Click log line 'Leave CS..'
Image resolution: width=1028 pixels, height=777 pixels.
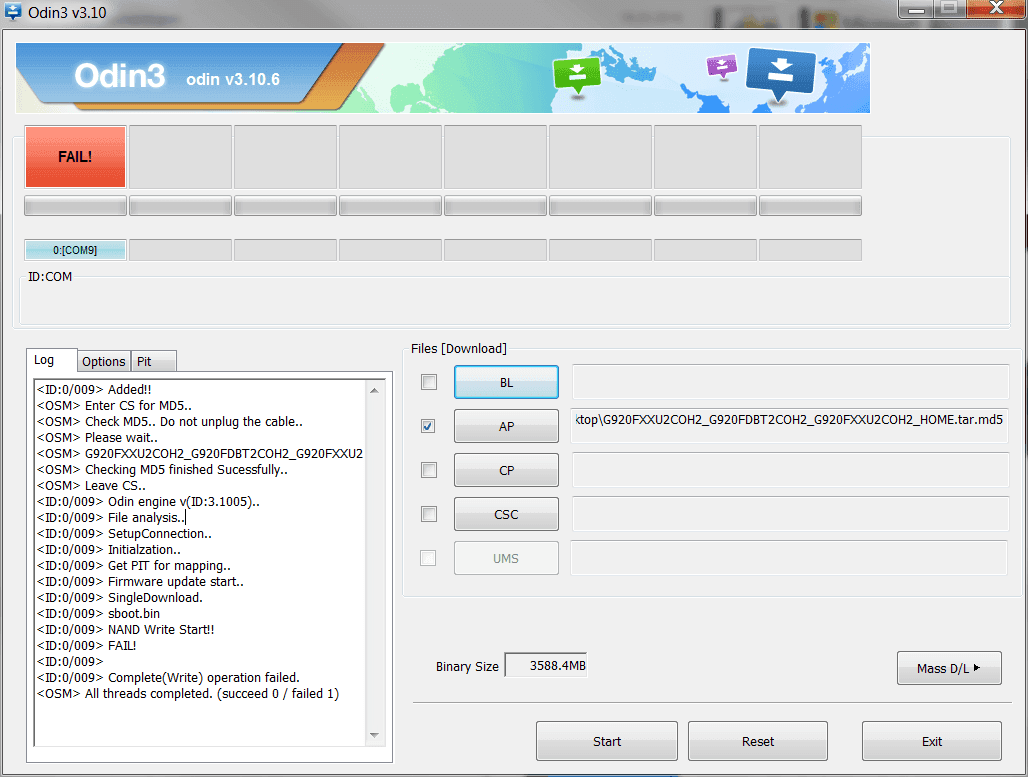[x=91, y=486]
